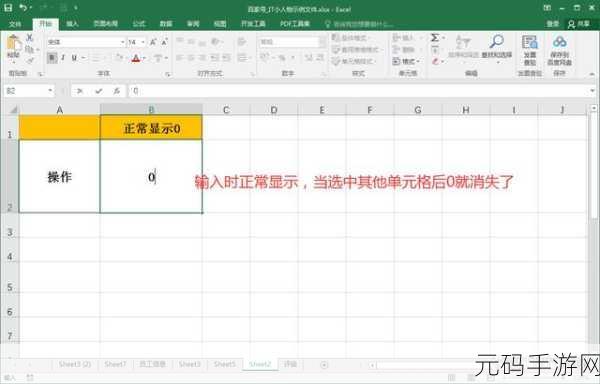Click the Merge and Center alignment icon
Image resolution: width=600 pixels, height=384 pixels.
[x=243, y=58]
